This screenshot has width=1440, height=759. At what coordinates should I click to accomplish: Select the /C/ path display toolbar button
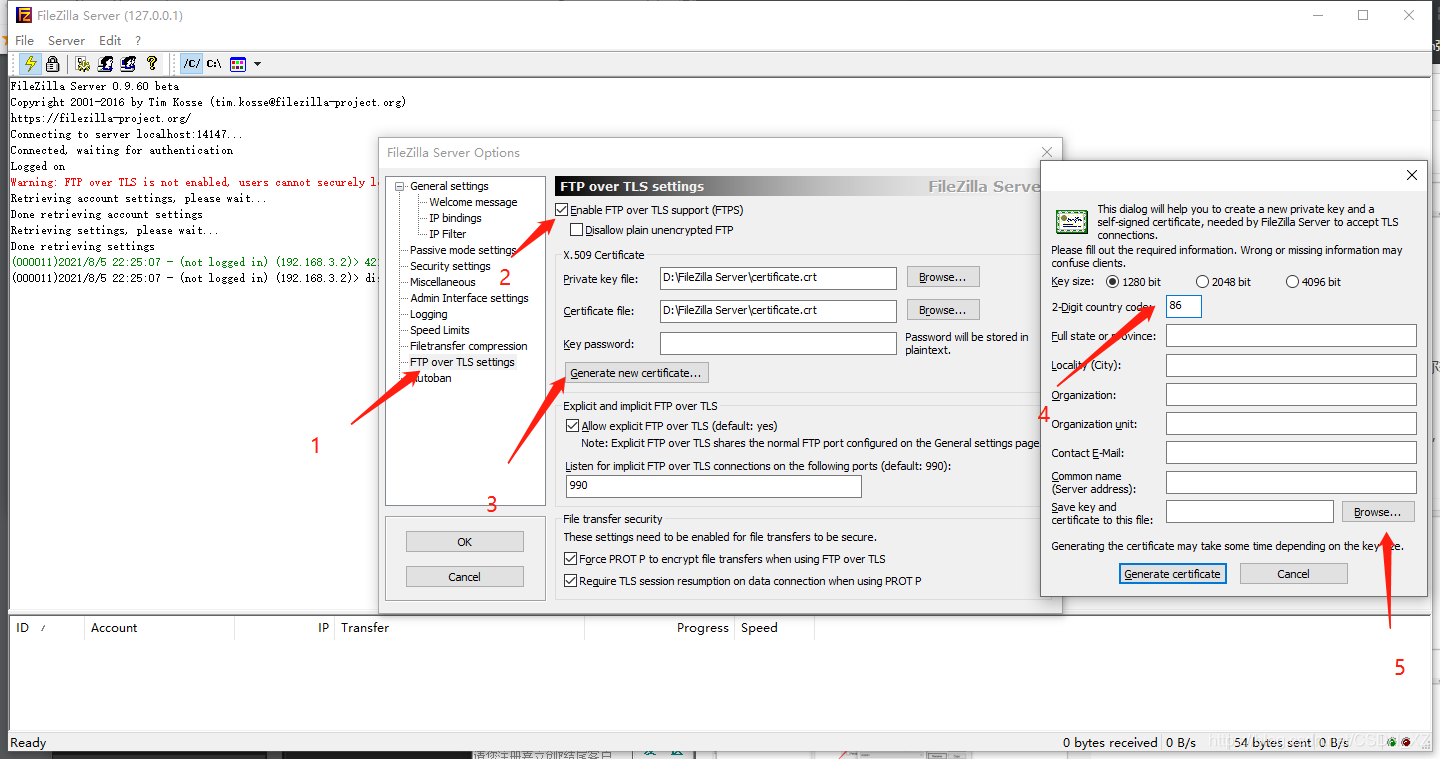(x=191, y=64)
